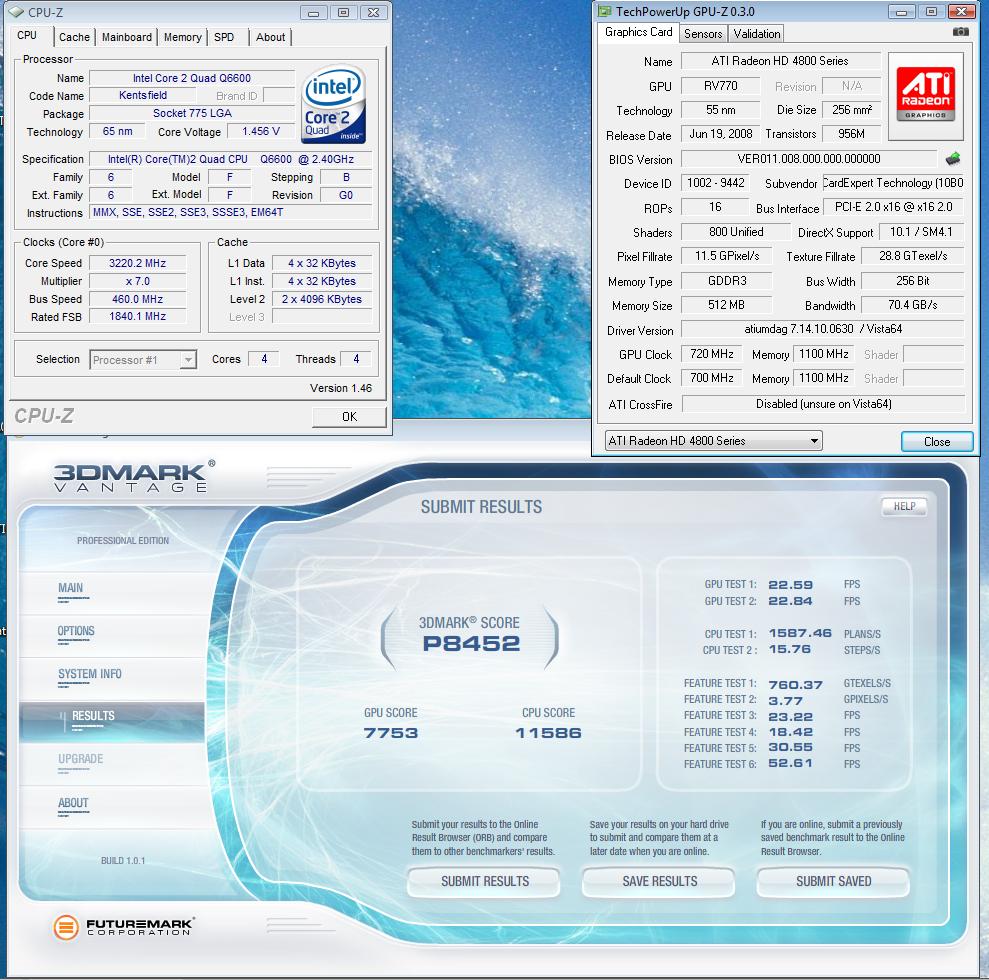Click the FEATURE TEST 6 result 52.61
Viewport: 989px width, 980px height.
coord(790,764)
